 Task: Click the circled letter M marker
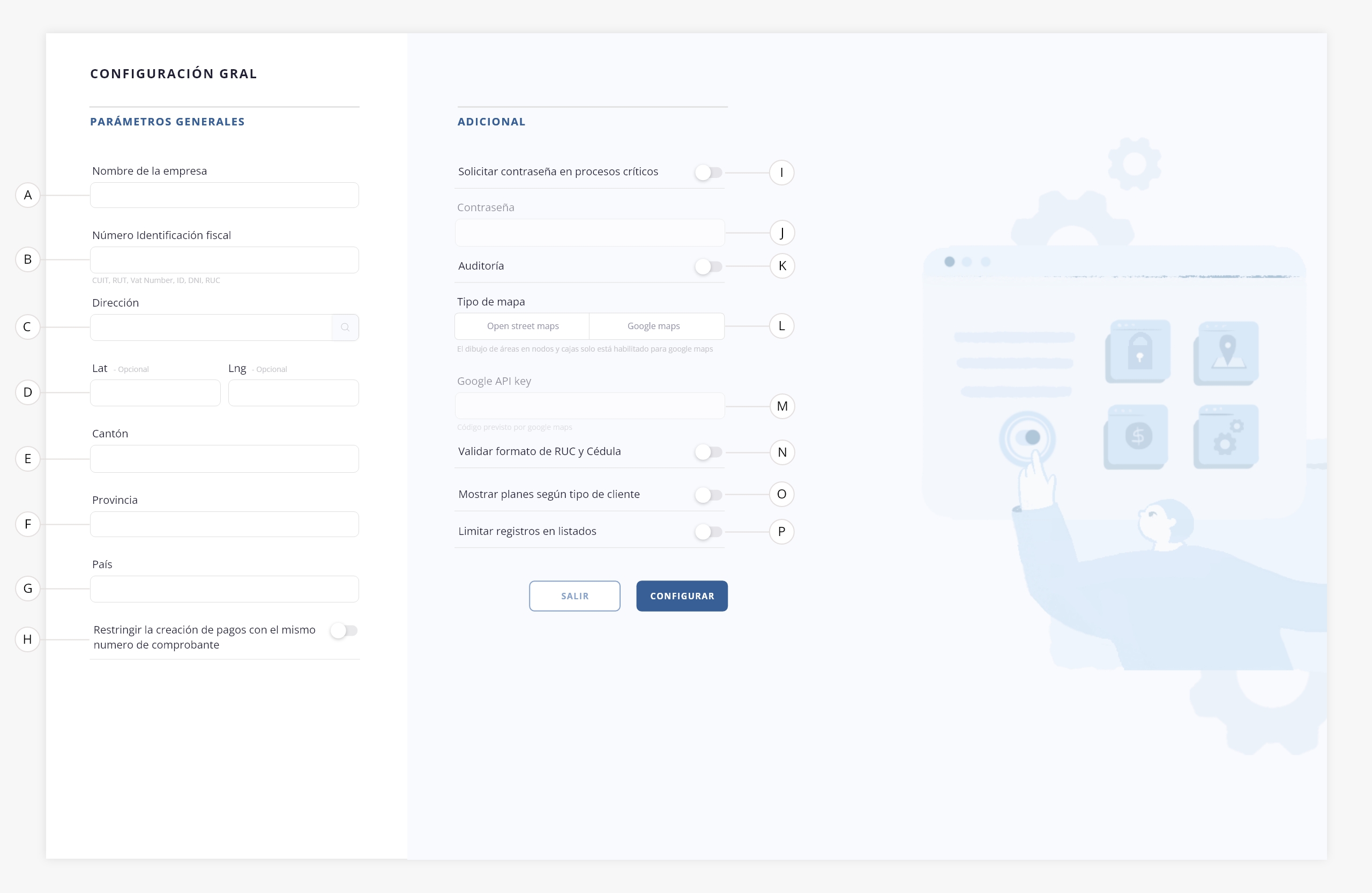click(x=782, y=406)
